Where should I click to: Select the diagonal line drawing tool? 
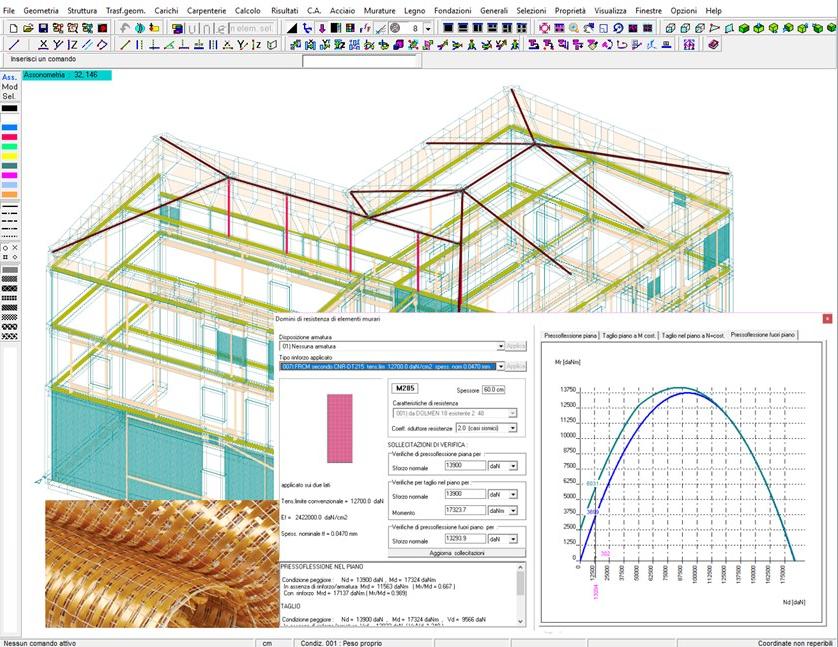[x=14, y=45]
